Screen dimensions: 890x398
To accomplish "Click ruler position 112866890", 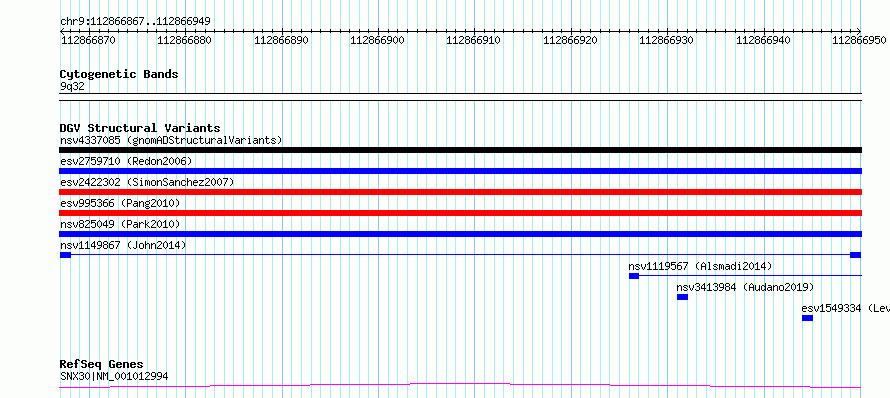I will pos(282,40).
